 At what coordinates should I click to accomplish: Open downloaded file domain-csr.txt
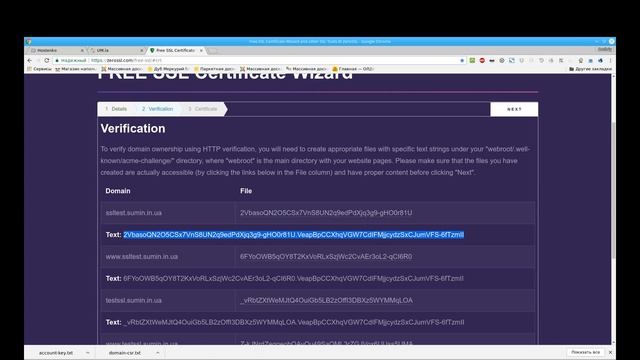coord(124,353)
